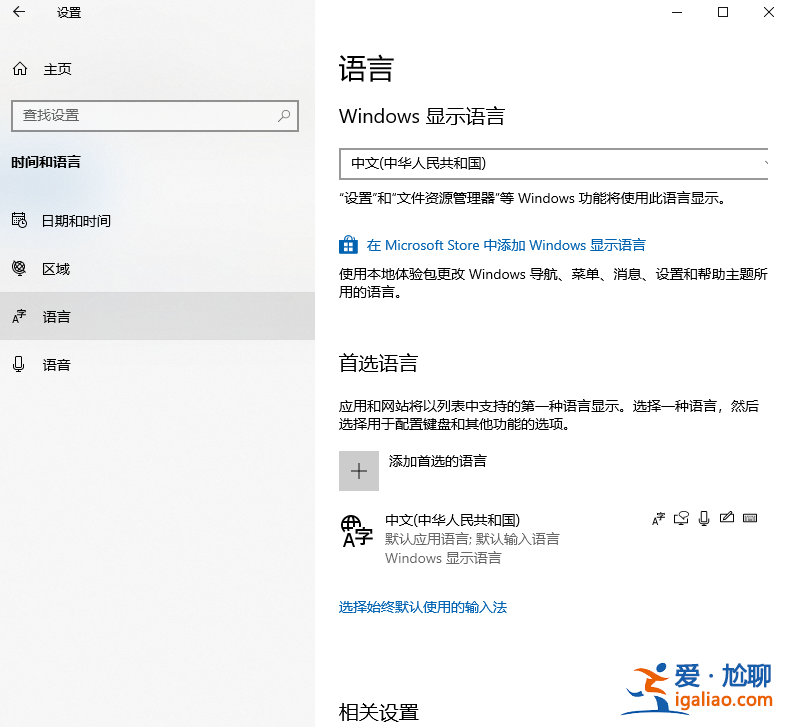785x727 pixels.
Task: Open 区域 settings page
Action: [x=157, y=268]
